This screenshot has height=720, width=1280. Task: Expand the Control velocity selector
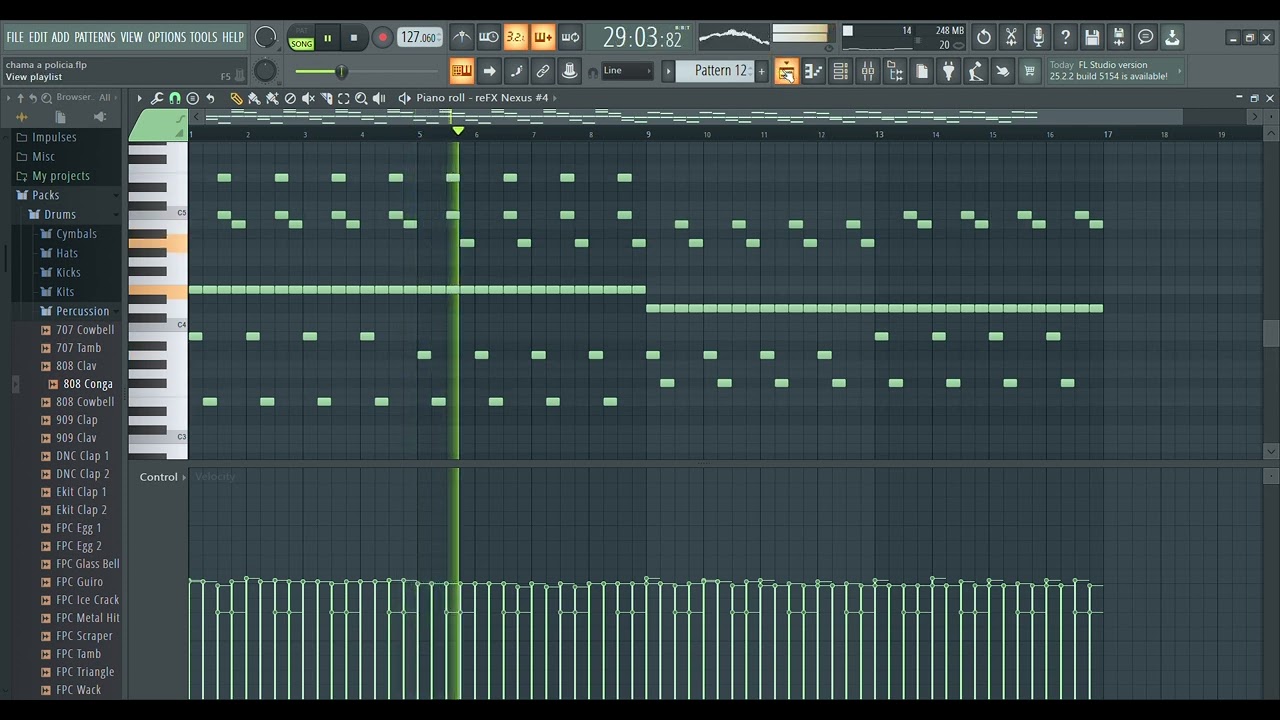[x=162, y=477]
